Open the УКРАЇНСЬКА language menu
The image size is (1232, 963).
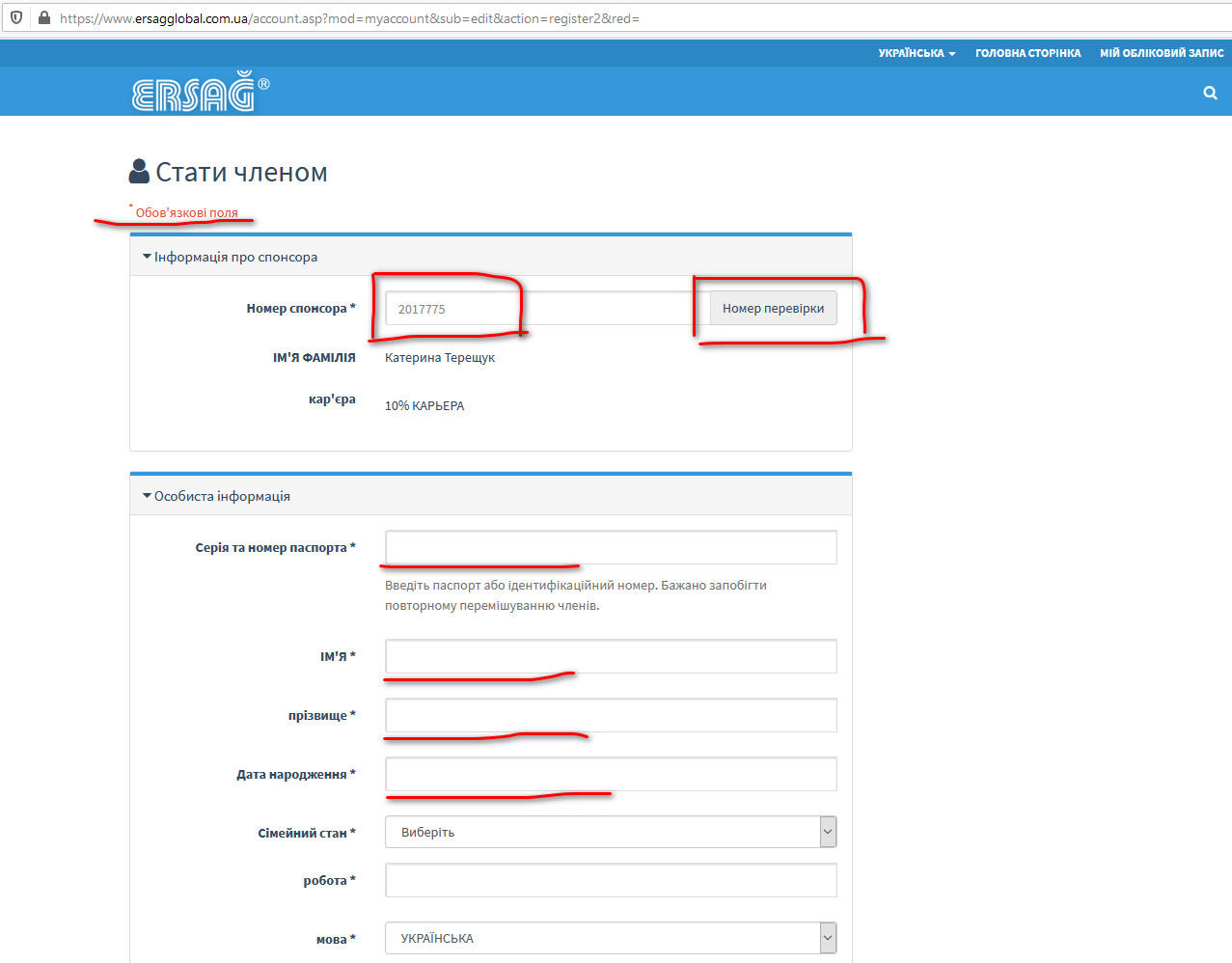[x=916, y=53]
